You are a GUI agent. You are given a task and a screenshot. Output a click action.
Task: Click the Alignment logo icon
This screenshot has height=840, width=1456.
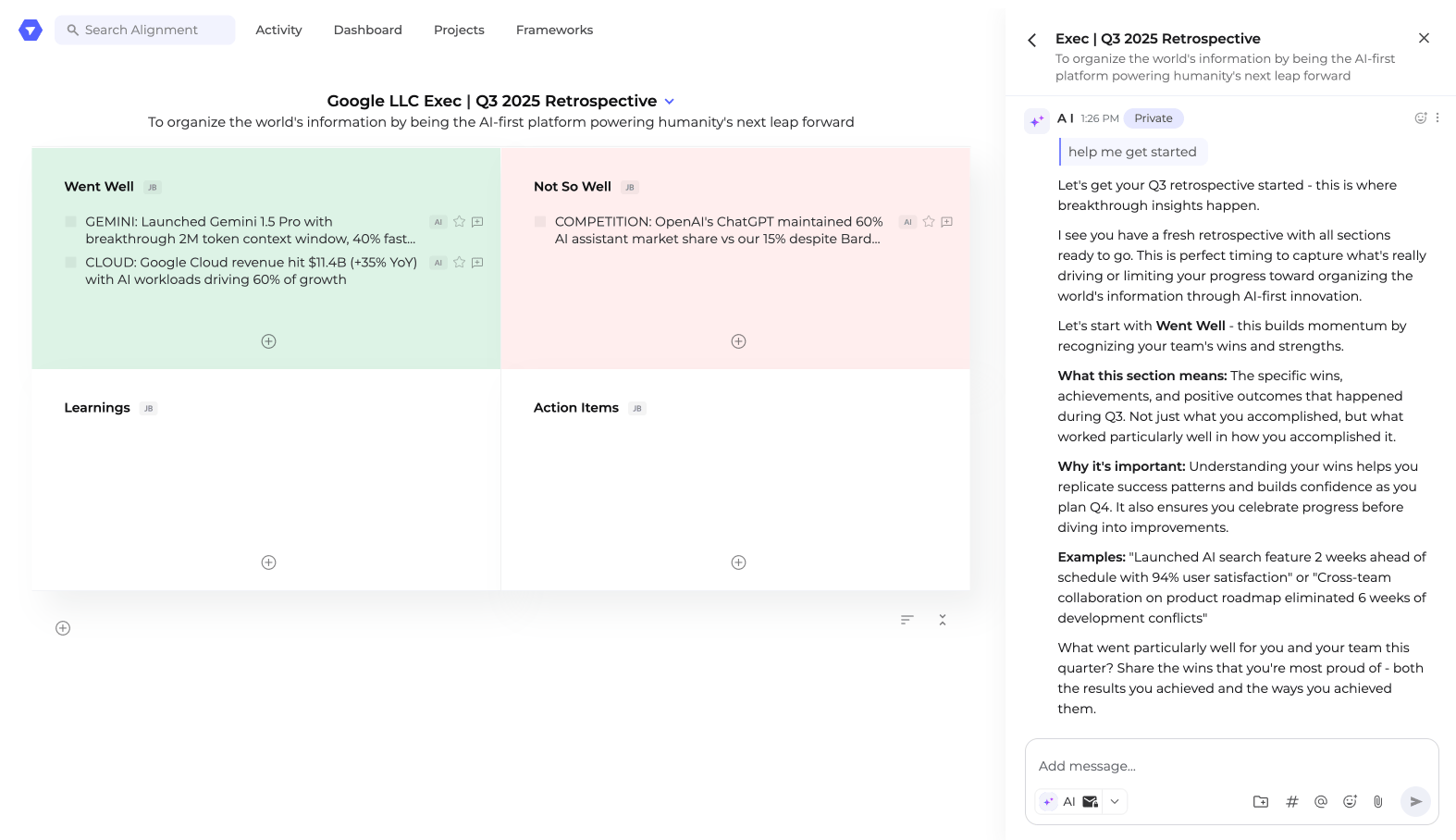[x=31, y=31]
